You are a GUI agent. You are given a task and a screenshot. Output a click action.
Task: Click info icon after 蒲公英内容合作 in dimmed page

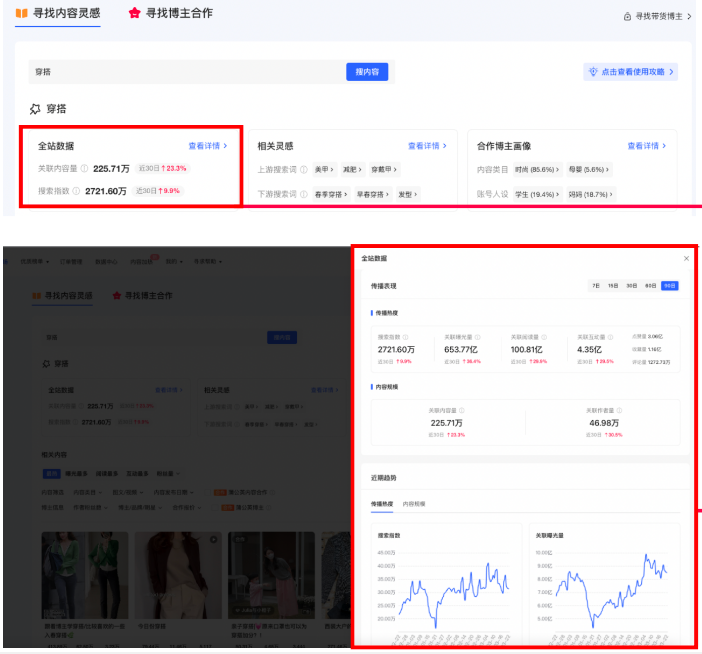[x=273, y=492]
